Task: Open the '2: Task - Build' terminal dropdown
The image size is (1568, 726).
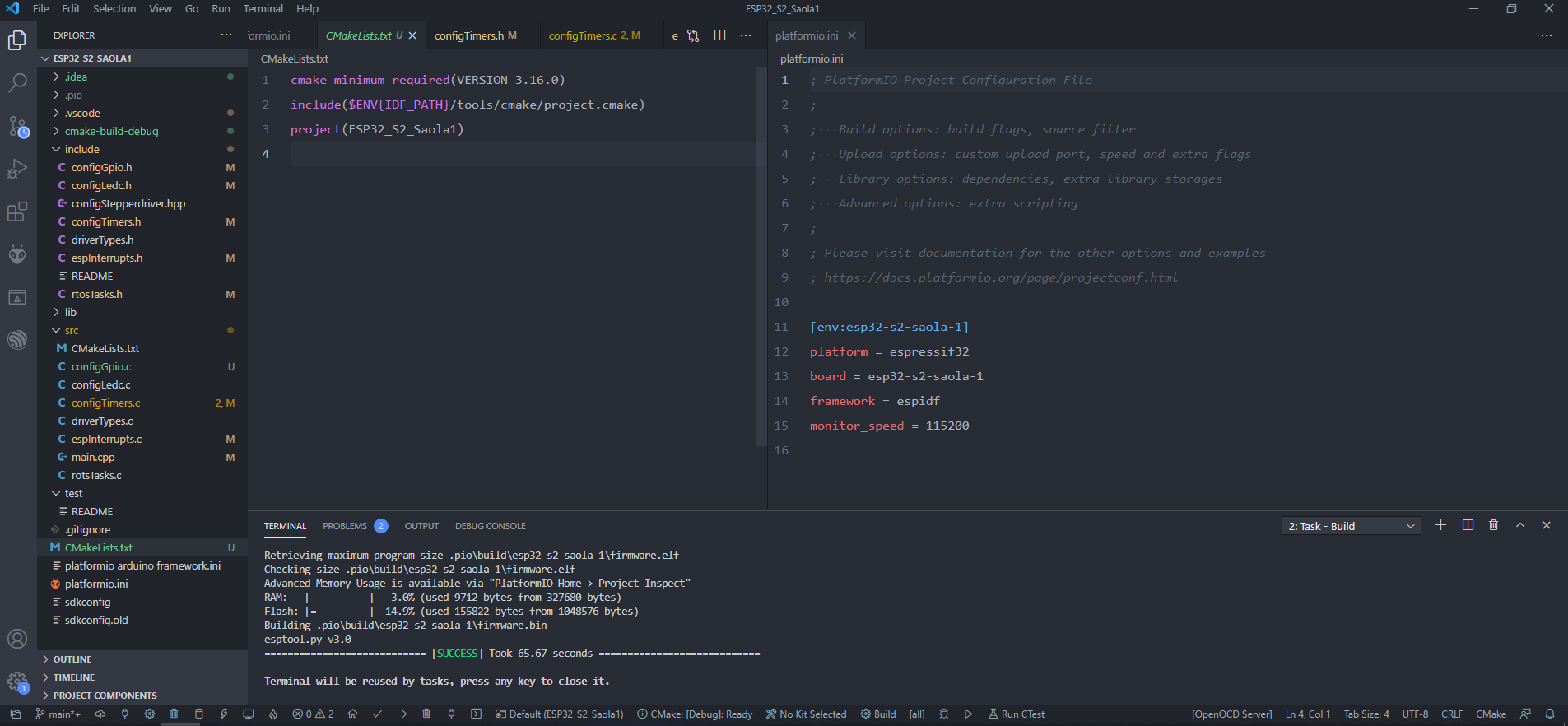Action: click(x=1352, y=526)
